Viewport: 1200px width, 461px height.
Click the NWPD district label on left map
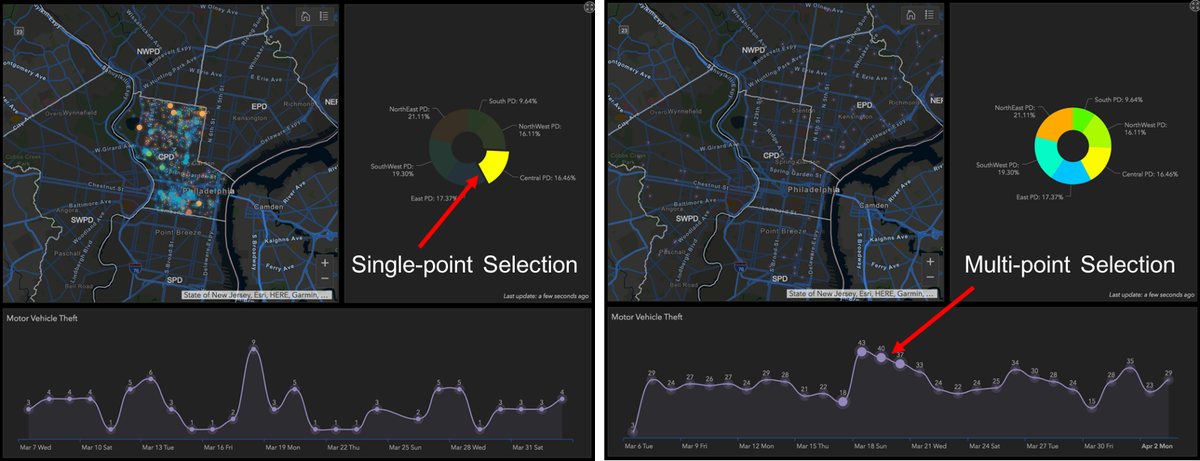point(149,49)
